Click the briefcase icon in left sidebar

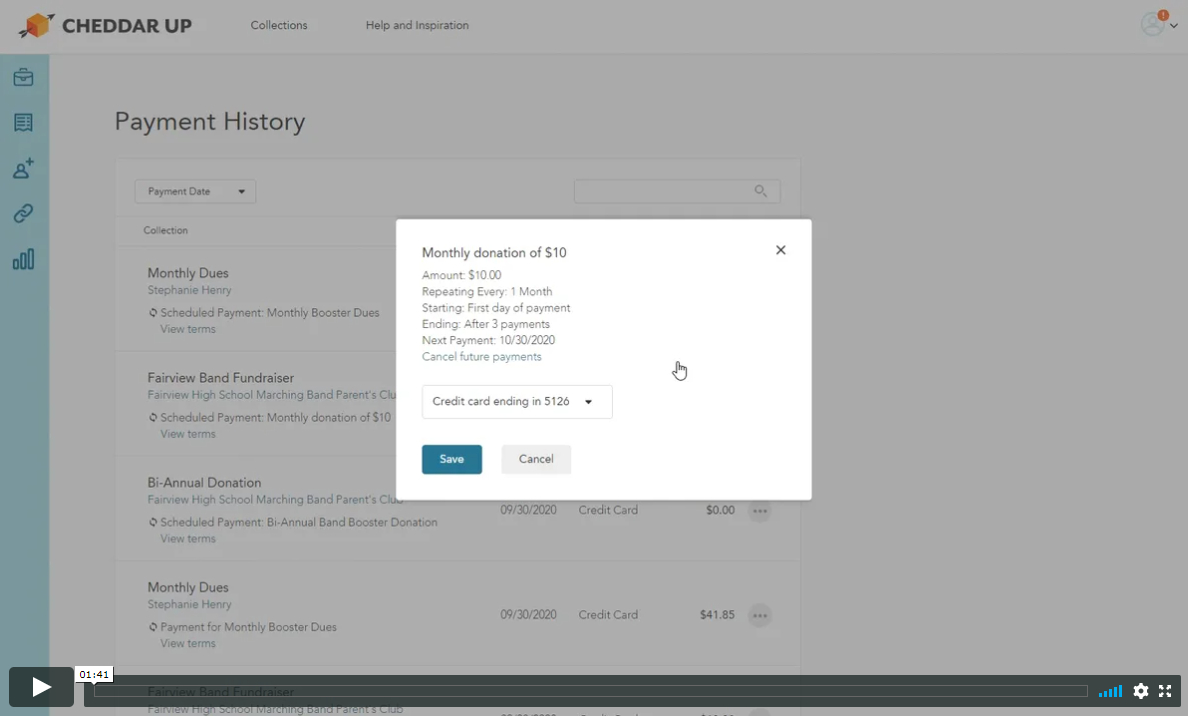coord(23,78)
